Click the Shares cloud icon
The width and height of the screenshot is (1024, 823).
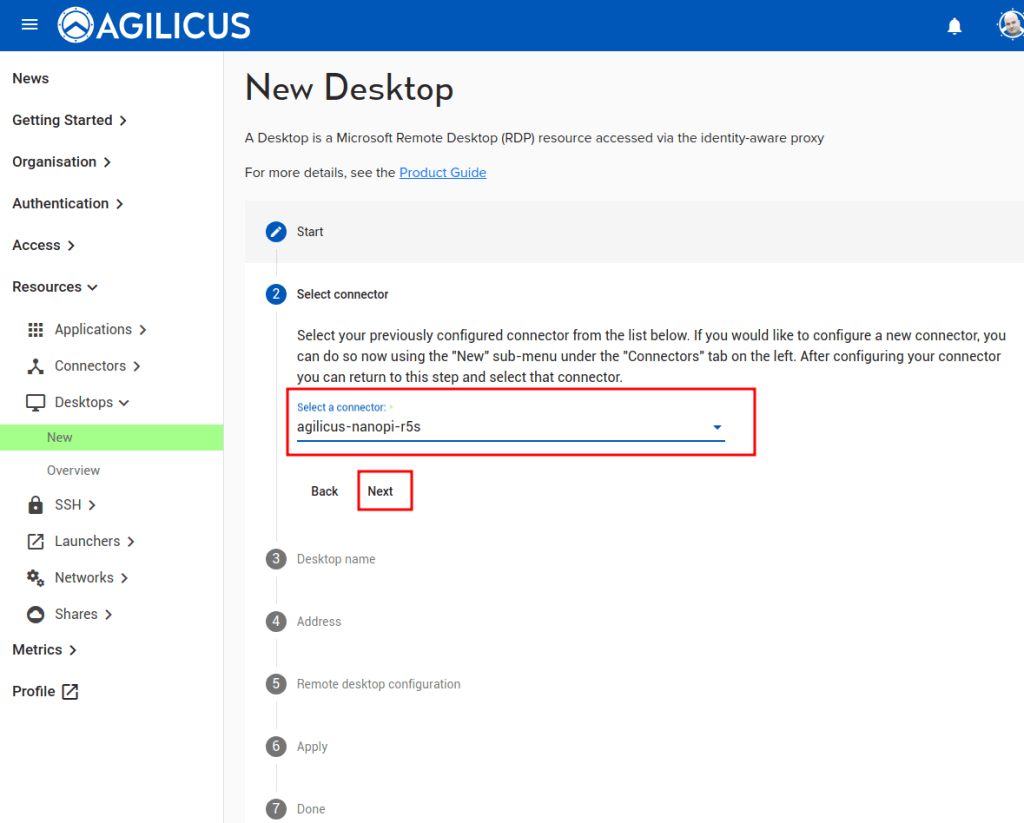click(36, 614)
